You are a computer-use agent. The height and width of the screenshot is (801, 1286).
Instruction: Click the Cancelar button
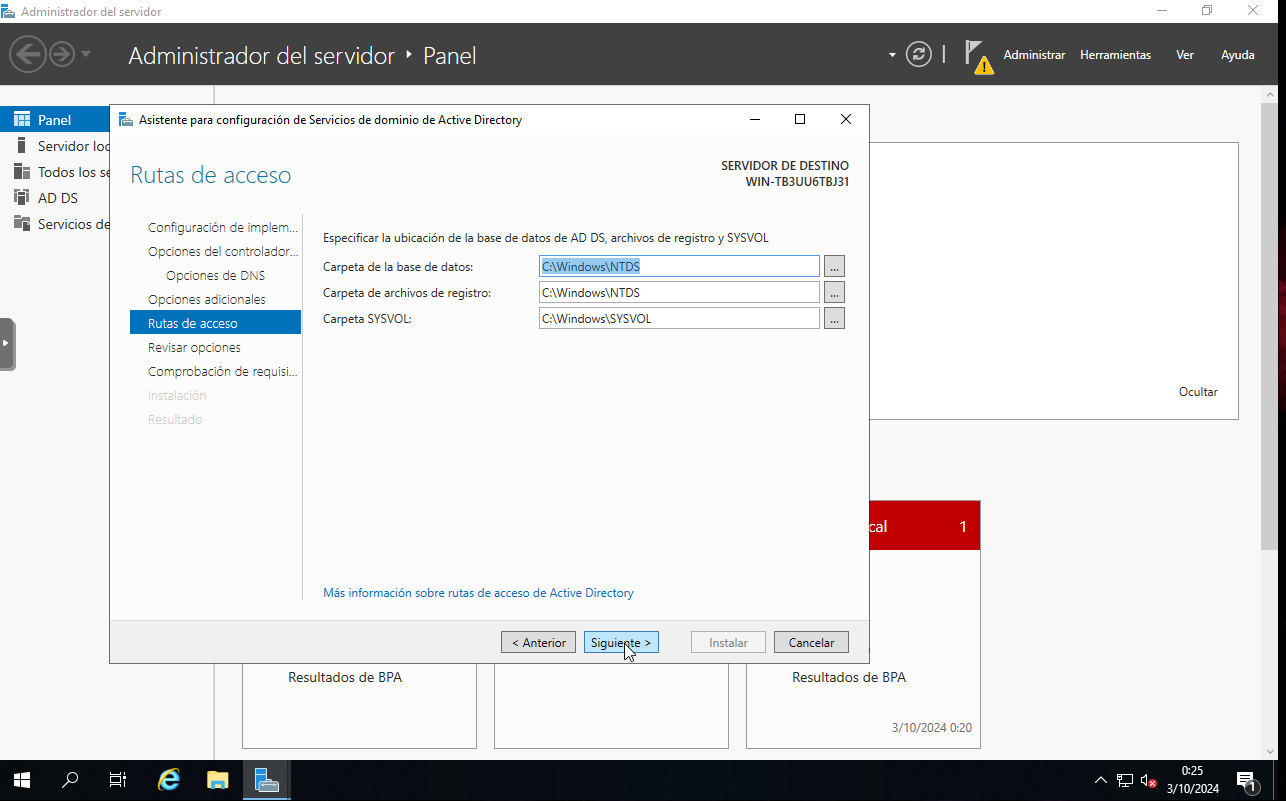click(x=811, y=643)
